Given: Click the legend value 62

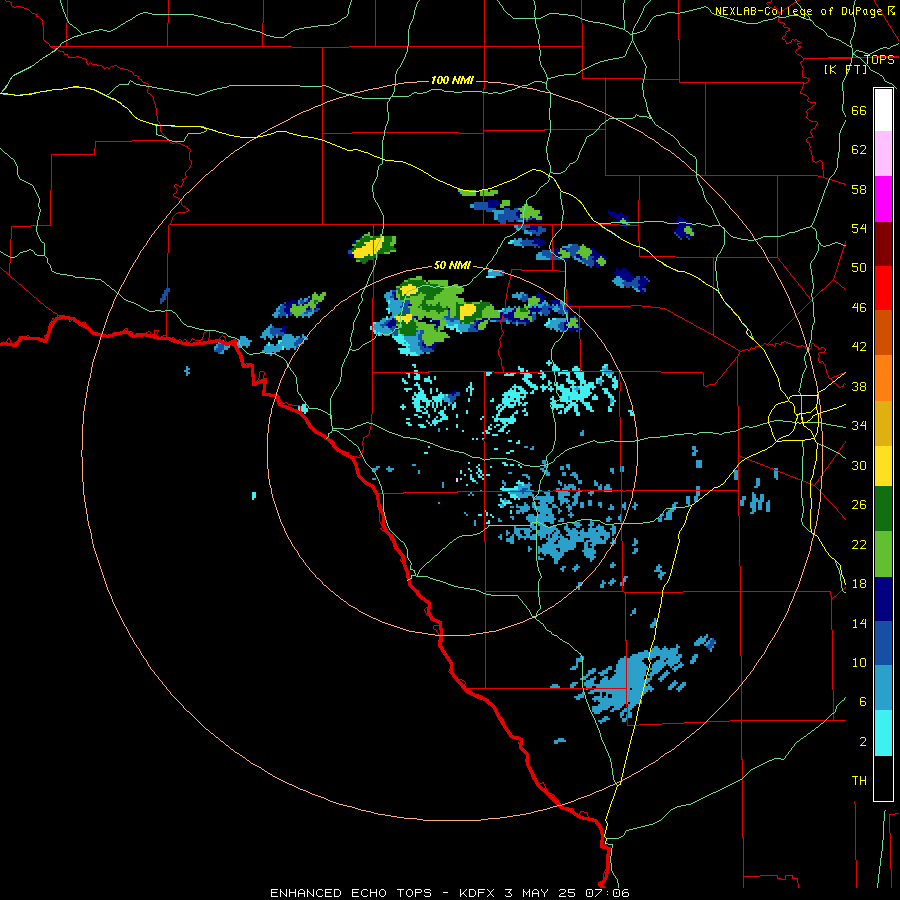Looking at the screenshot, I should (x=859, y=149).
